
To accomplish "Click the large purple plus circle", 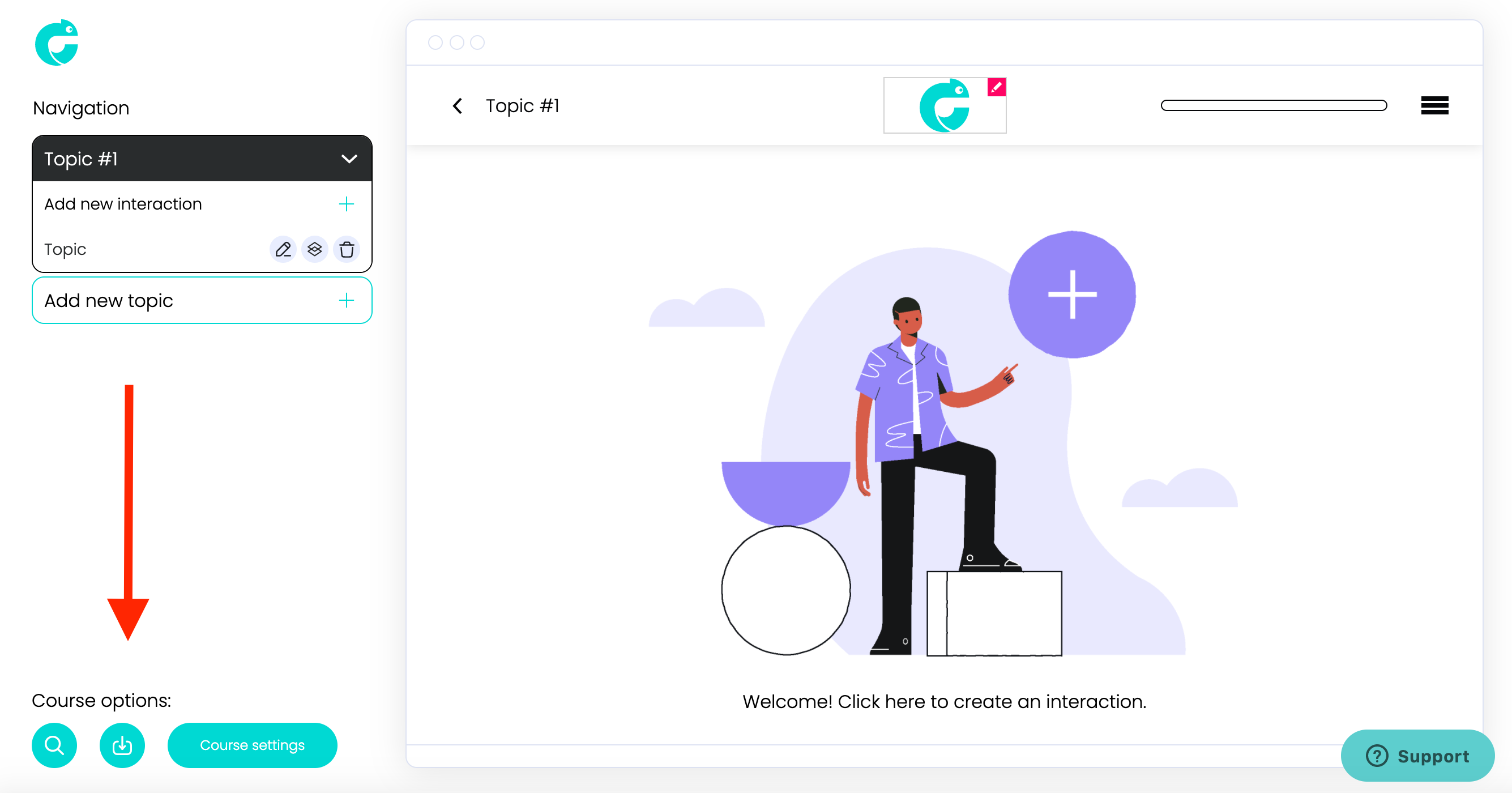I will pos(1073,295).
